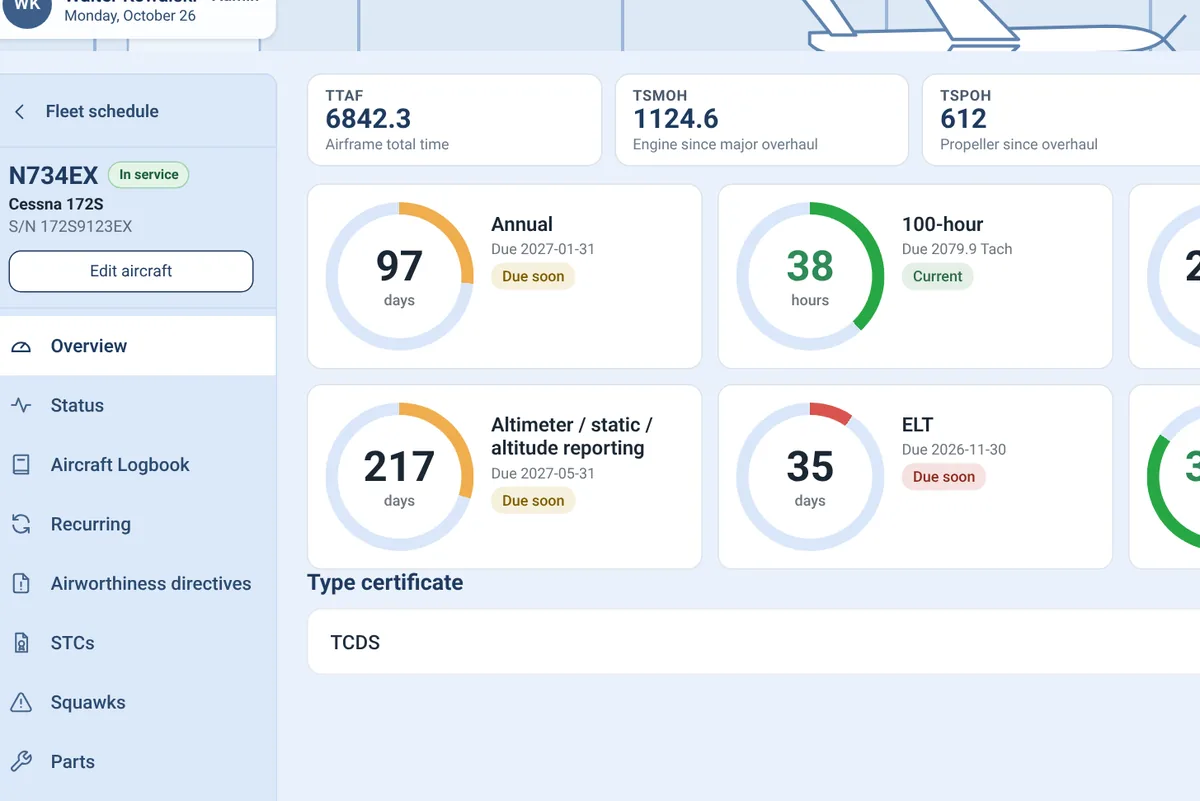Open the TSPOH propeller overhaul card
Screen dimensions: 1200x801
click(x=1061, y=120)
